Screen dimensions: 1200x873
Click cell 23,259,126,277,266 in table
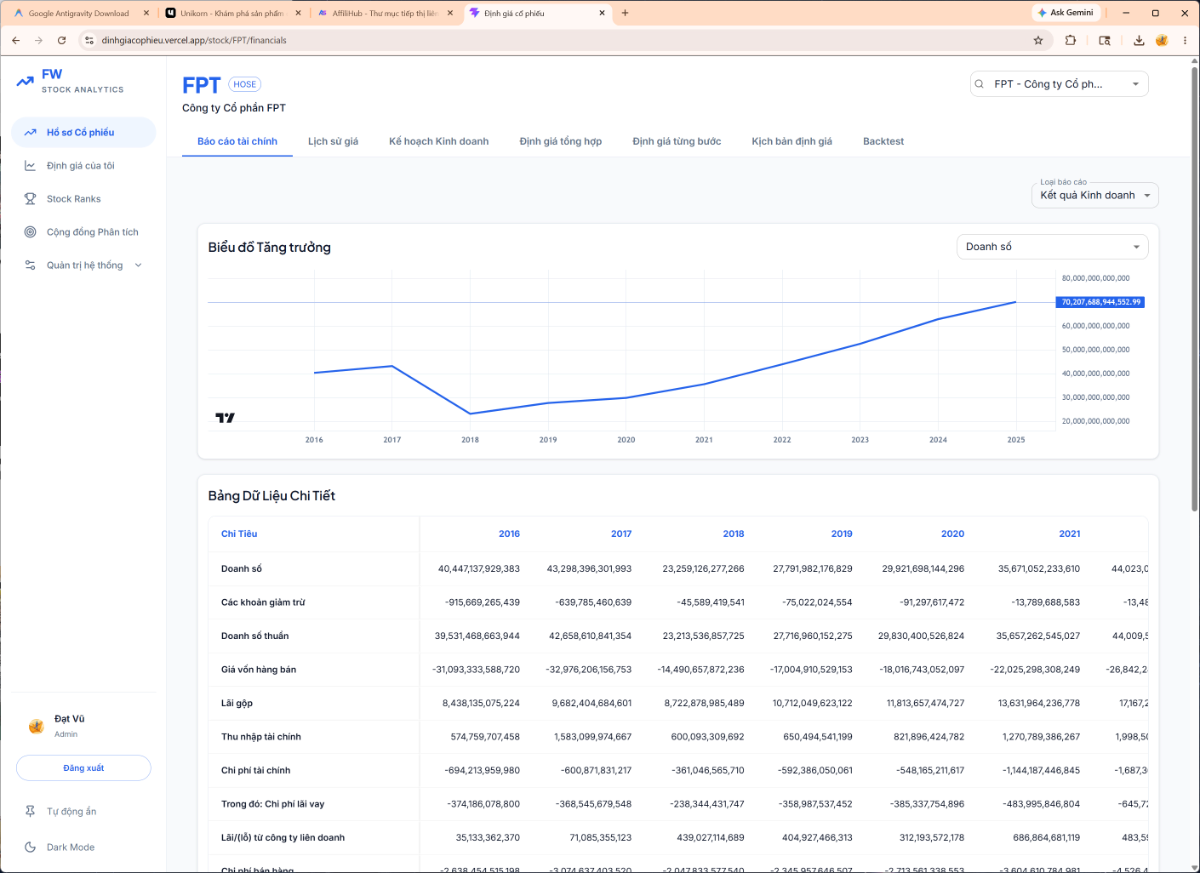coord(703,569)
